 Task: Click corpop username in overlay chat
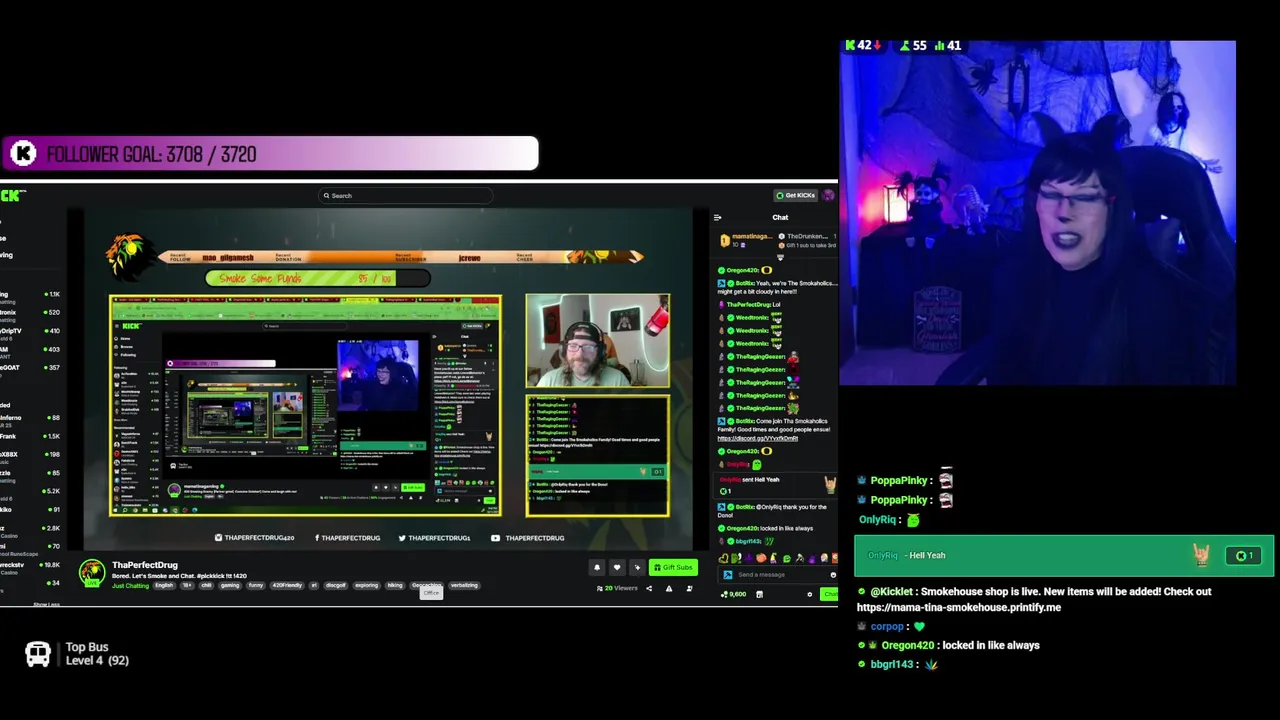tap(887, 626)
